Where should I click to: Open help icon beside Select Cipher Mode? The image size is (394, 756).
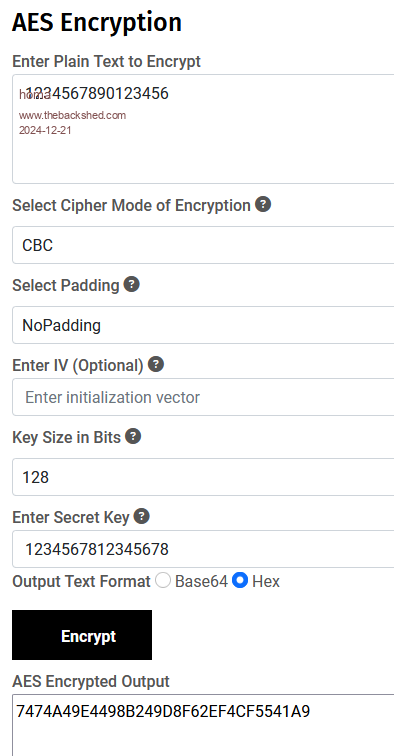[263, 204]
